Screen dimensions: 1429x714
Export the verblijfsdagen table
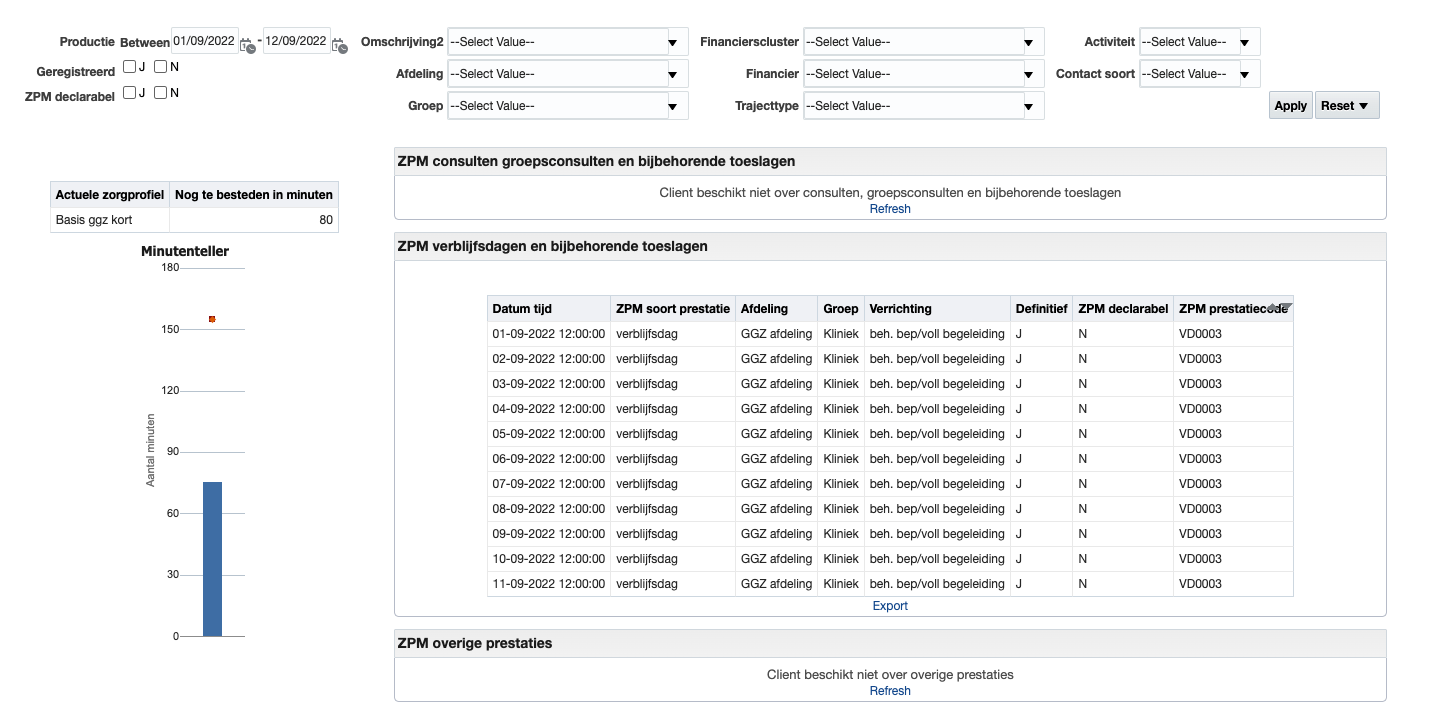890,606
